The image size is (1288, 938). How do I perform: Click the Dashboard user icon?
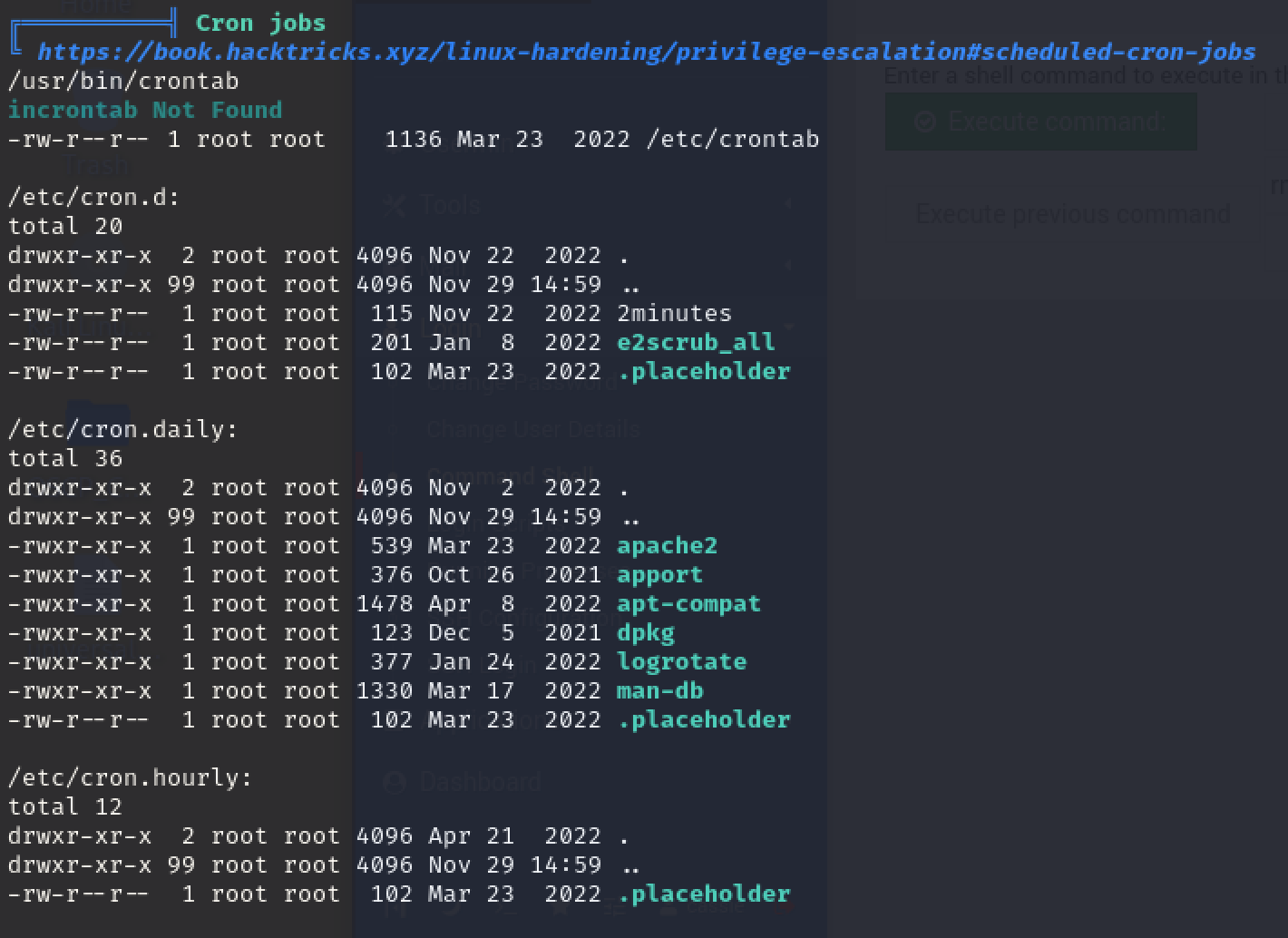(394, 782)
